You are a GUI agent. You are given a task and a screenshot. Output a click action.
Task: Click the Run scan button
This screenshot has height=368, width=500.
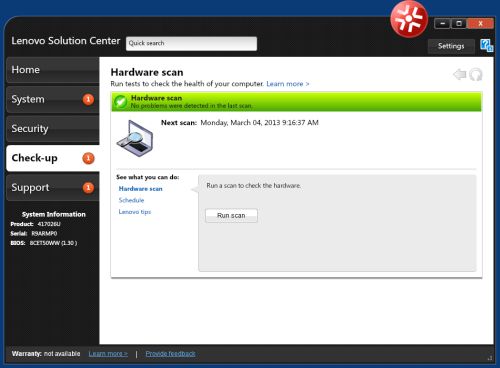tap(231, 216)
